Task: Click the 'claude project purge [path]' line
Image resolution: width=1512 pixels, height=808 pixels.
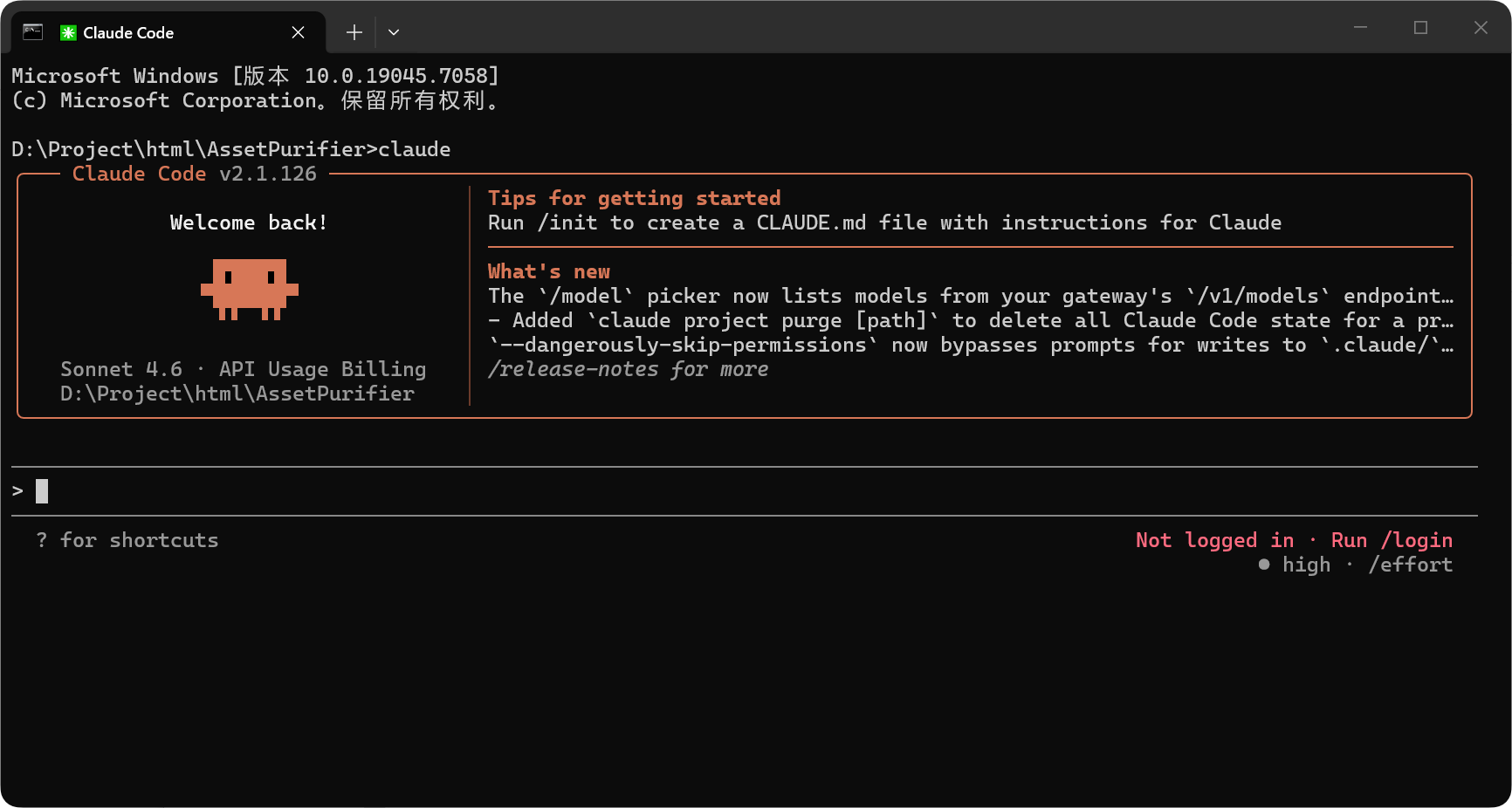Action: [x=971, y=320]
